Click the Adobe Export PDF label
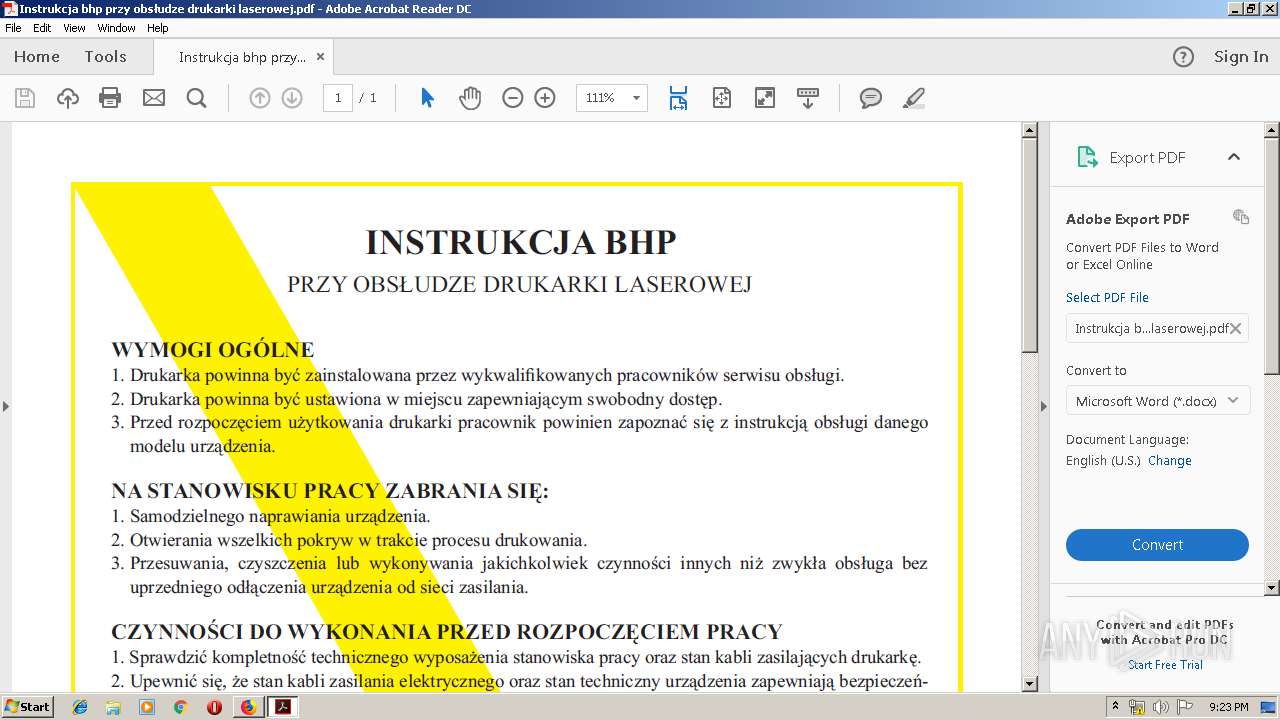Image resolution: width=1280 pixels, height=720 pixels. point(1127,219)
